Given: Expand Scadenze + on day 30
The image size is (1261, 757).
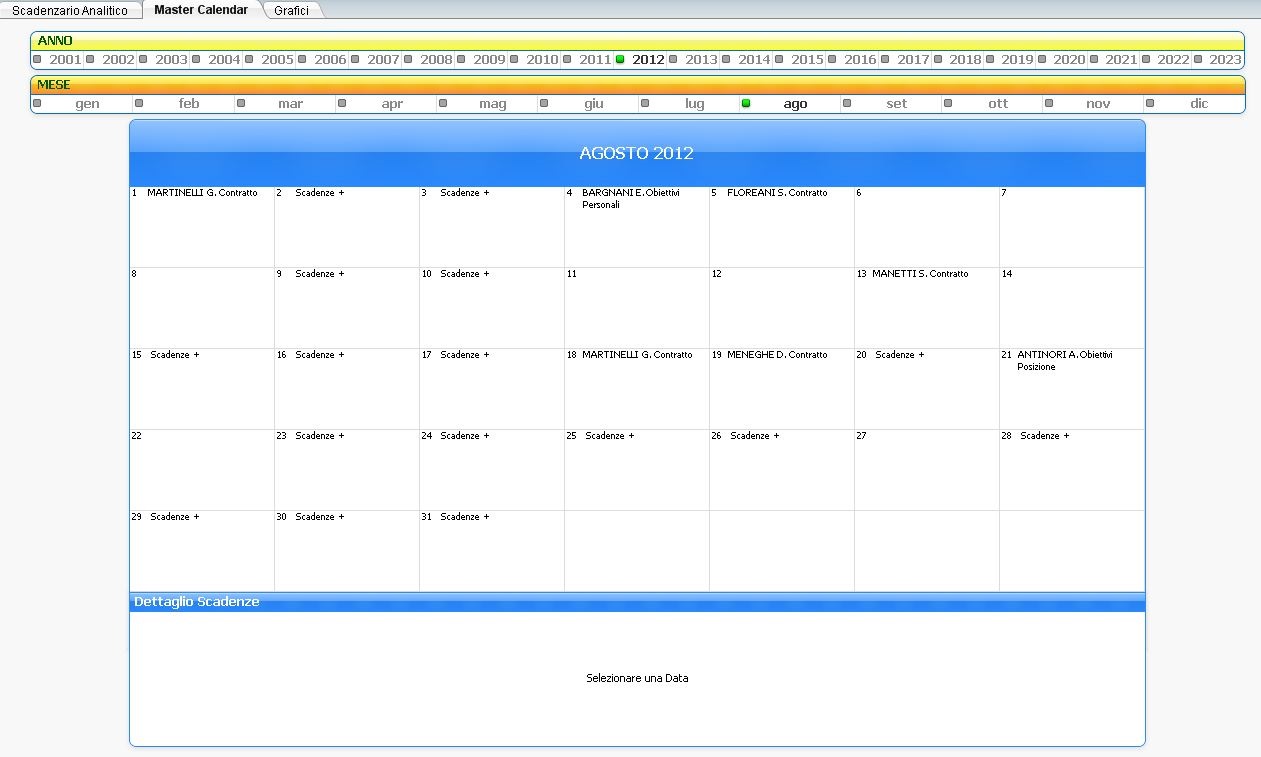Looking at the screenshot, I should 320,517.
